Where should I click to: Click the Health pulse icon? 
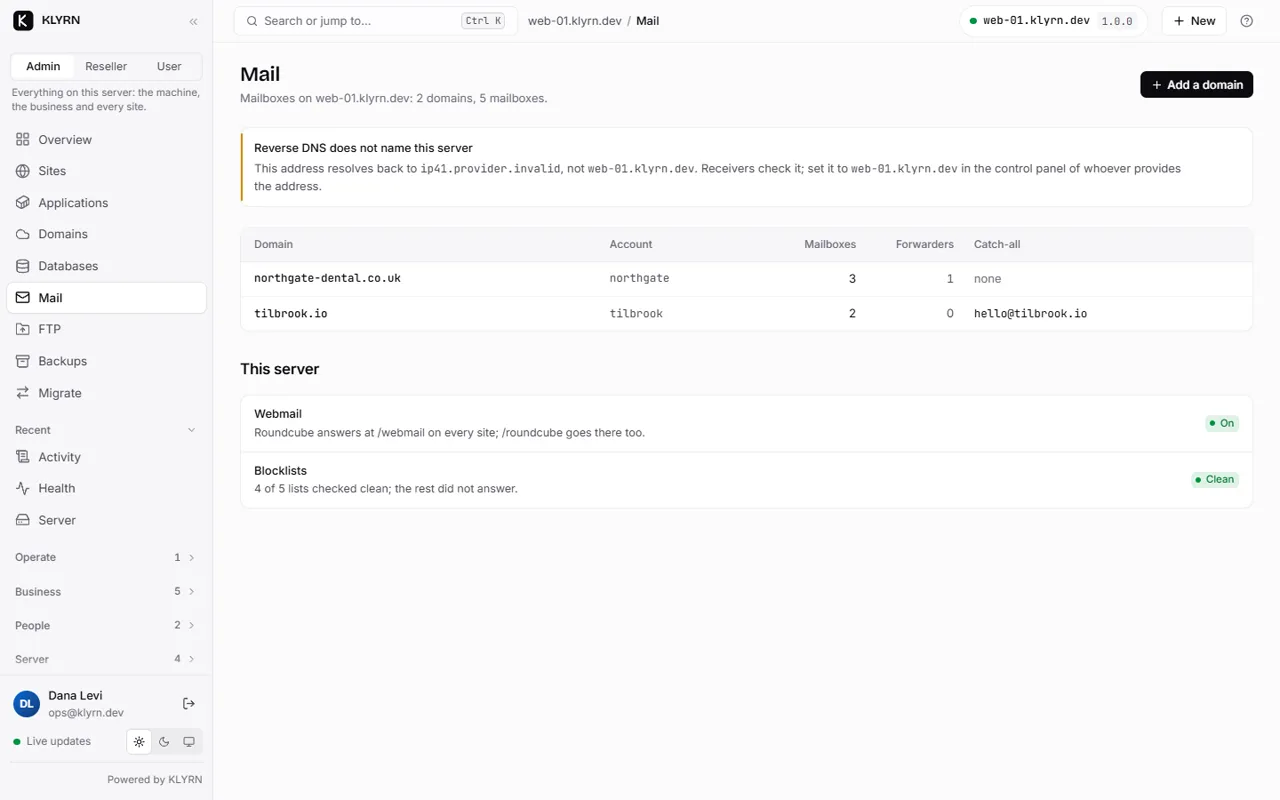(23, 488)
